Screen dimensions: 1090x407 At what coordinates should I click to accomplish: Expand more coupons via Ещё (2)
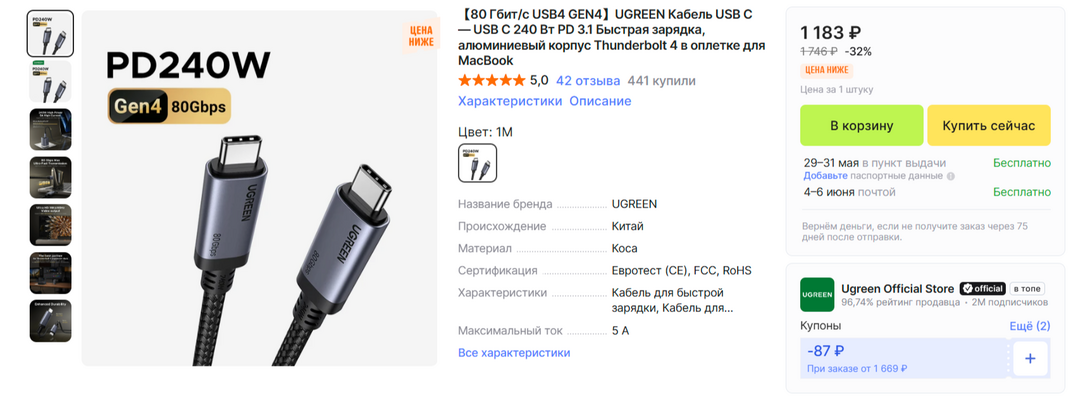[x=1030, y=326]
